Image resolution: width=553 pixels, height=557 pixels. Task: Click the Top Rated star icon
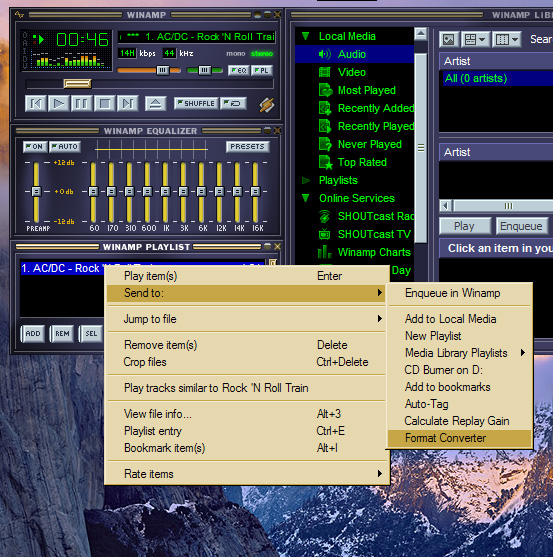click(x=325, y=162)
